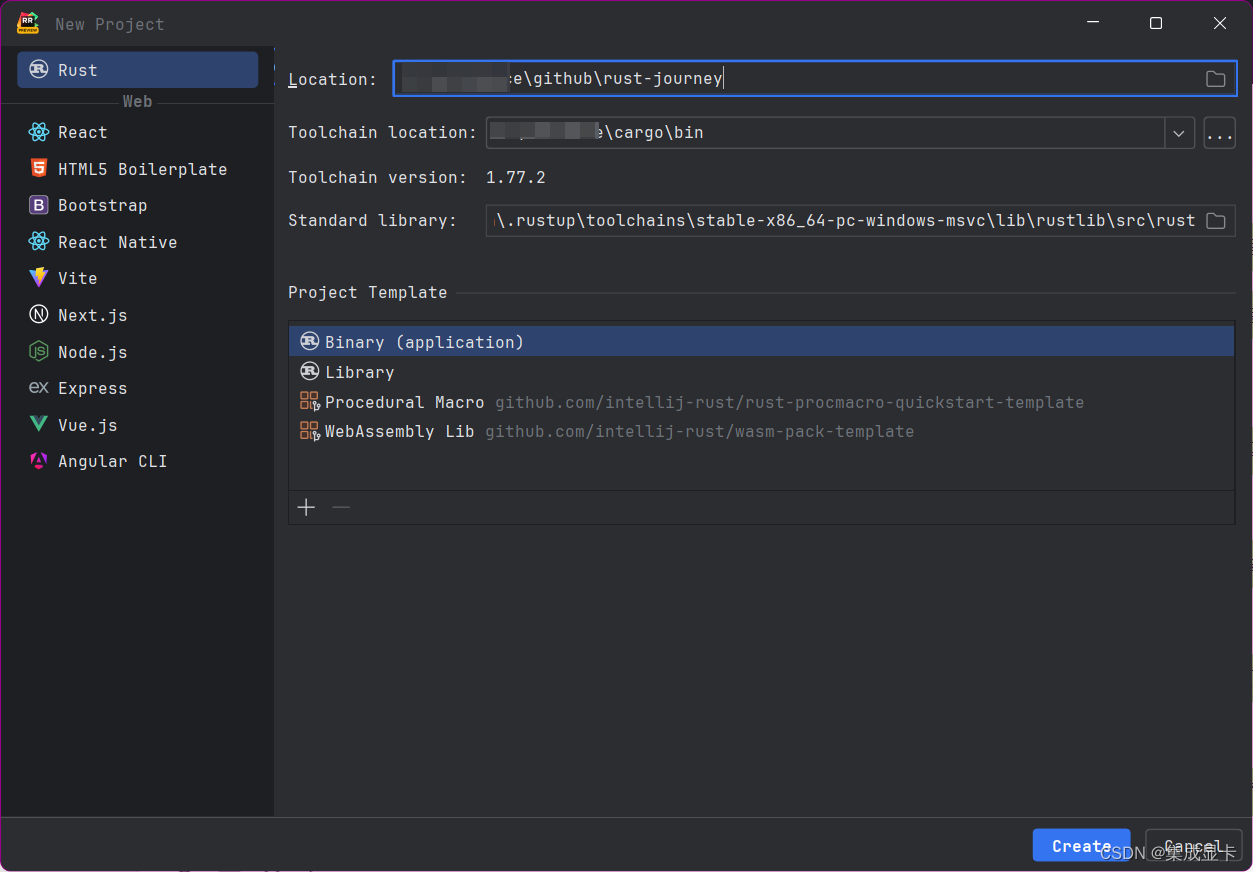Select the Express project type
The image size is (1253, 872).
click(x=92, y=388)
